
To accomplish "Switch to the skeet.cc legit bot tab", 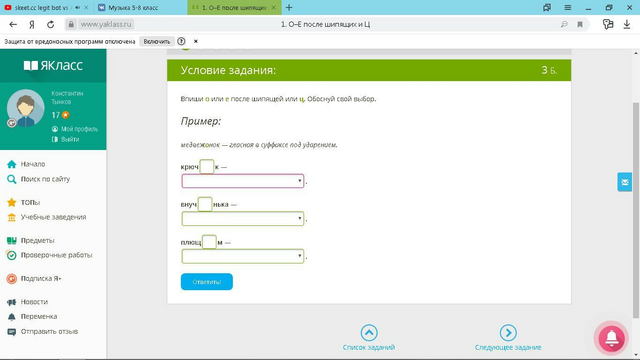I will pos(41,7).
